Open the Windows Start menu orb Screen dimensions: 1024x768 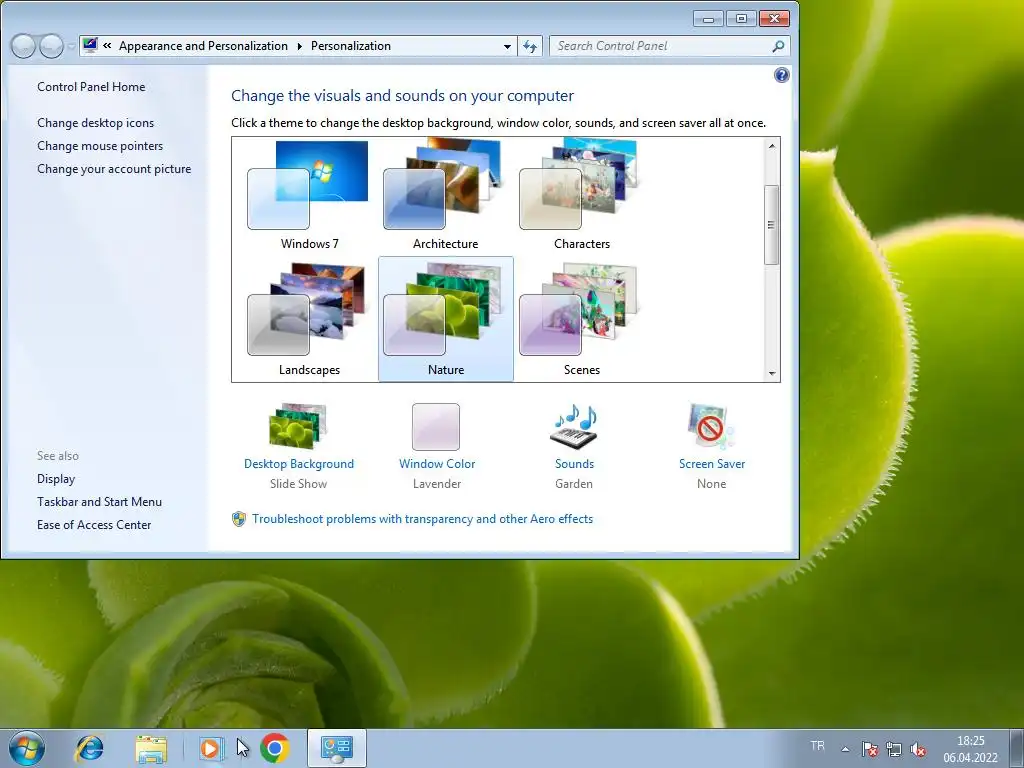(27, 748)
